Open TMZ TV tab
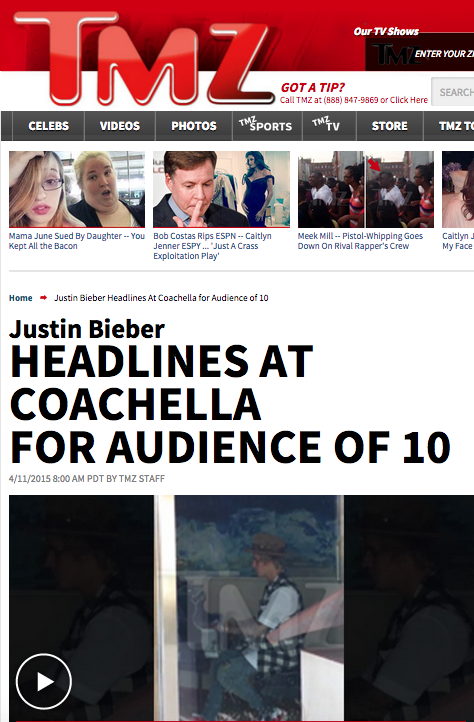 point(329,126)
